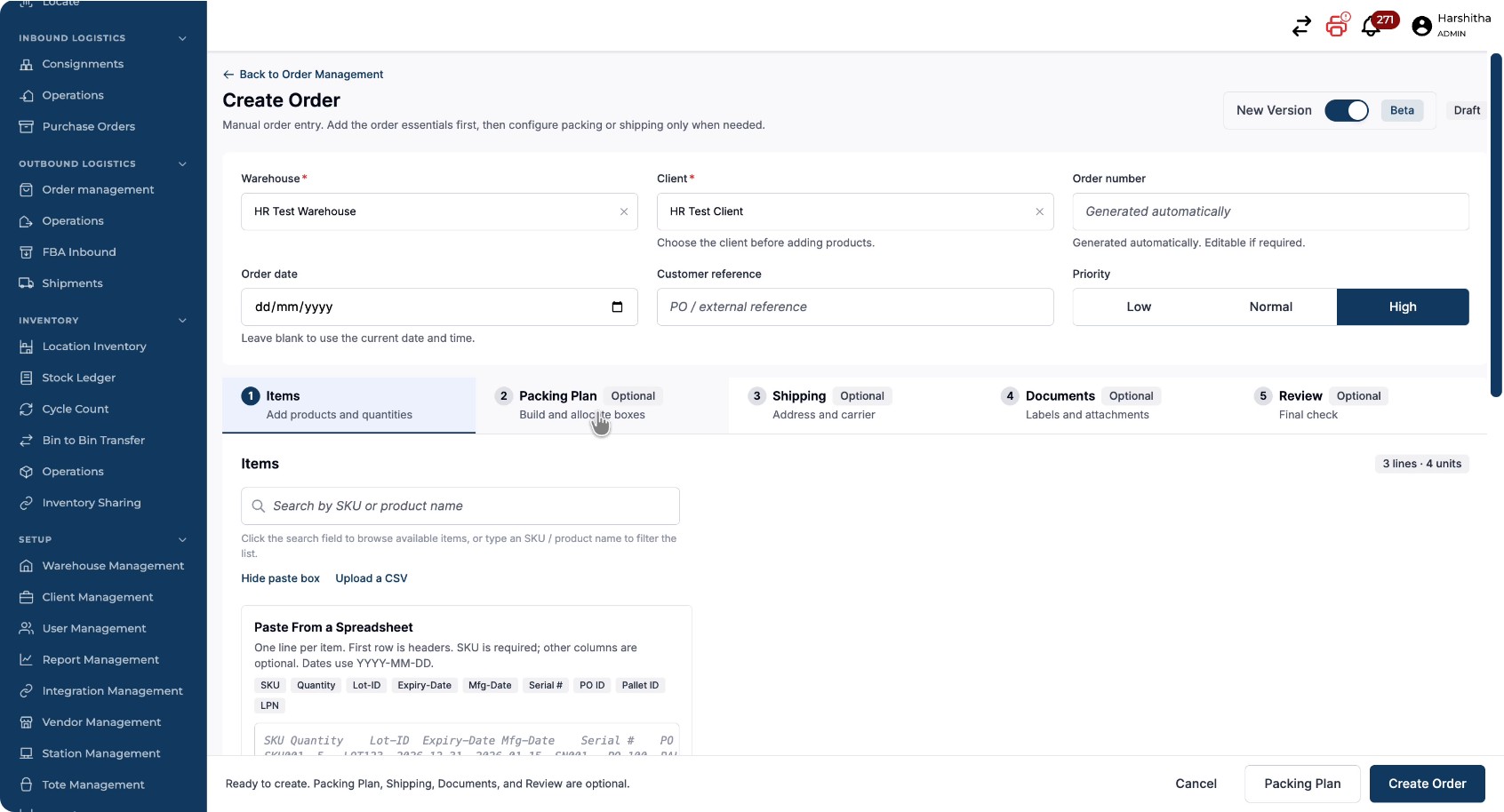Focus the Customer reference input field
The width and height of the screenshot is (1504, 812).
855,306
